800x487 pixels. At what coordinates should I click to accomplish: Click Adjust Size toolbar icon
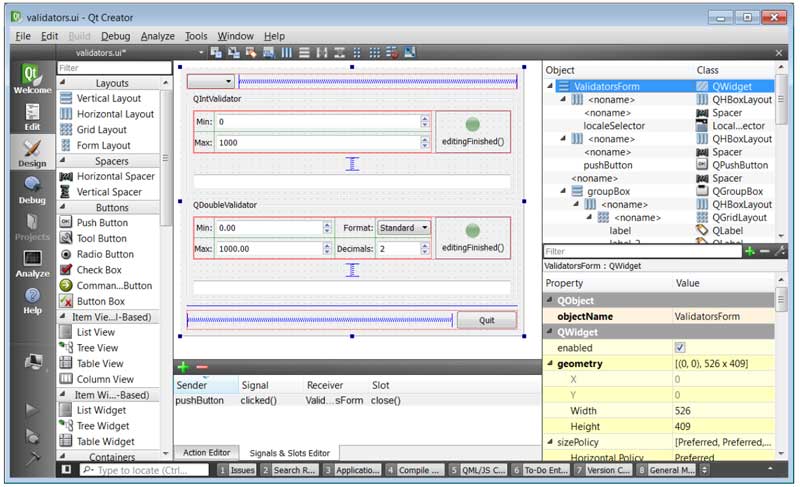(x=410, y=53)
